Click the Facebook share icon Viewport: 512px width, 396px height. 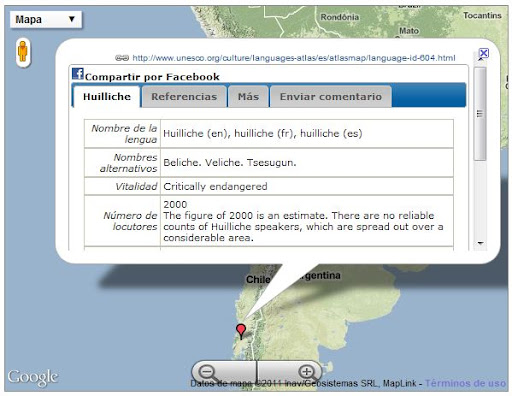pyautogui.click(x=78, y=74)
